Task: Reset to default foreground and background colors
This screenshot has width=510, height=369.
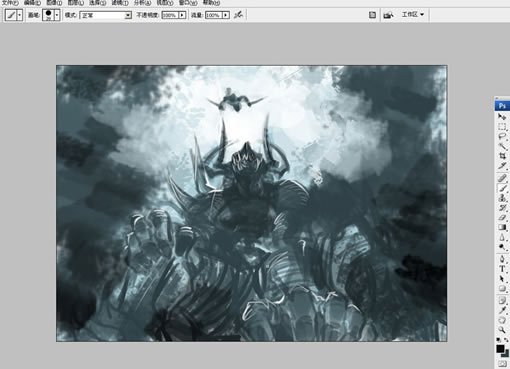Action: pyautogui.click(x=499, y=340)
